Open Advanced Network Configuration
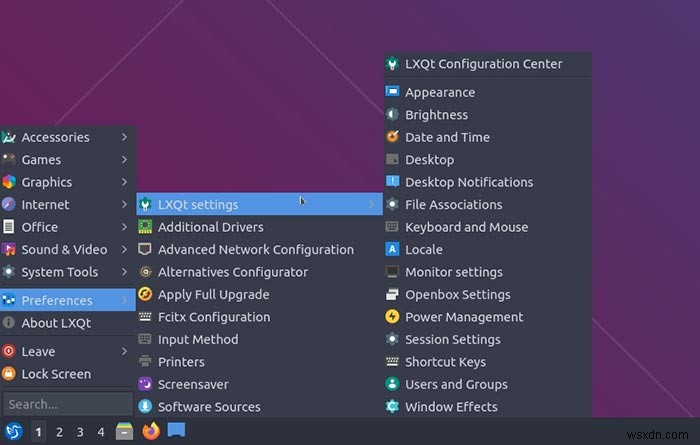This screenshot has width=700, height=445. point(259,249)
